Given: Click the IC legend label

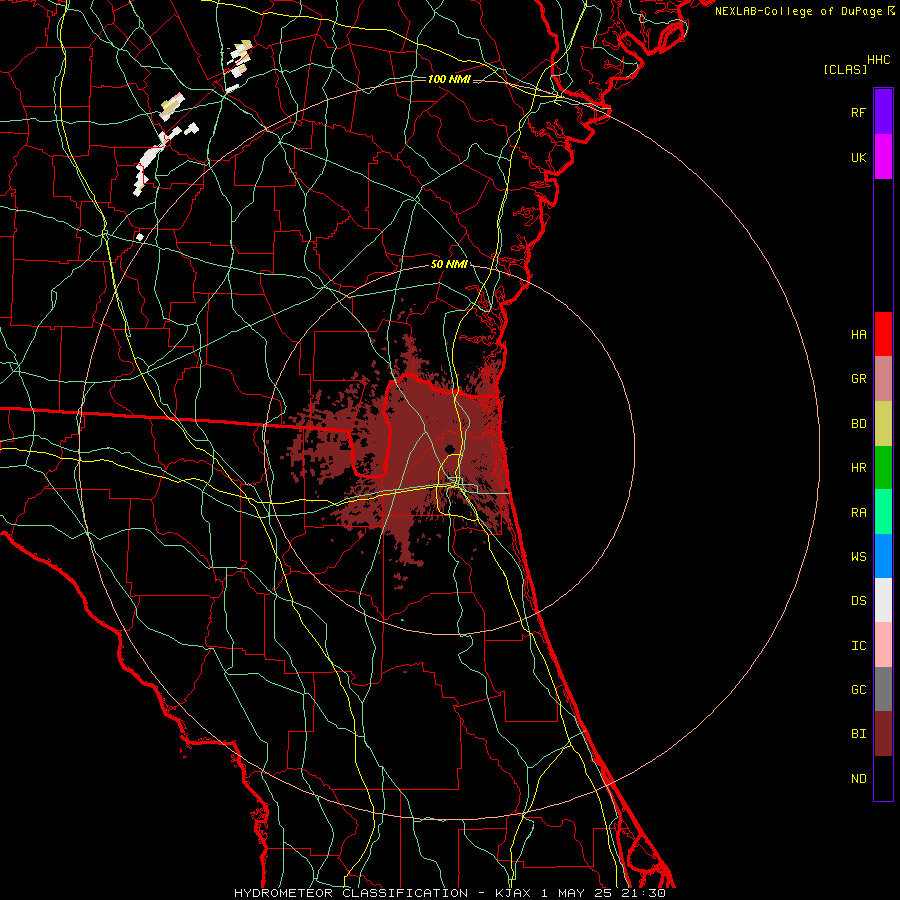Looking at the screenshot, I should click(x=858, y=645).
